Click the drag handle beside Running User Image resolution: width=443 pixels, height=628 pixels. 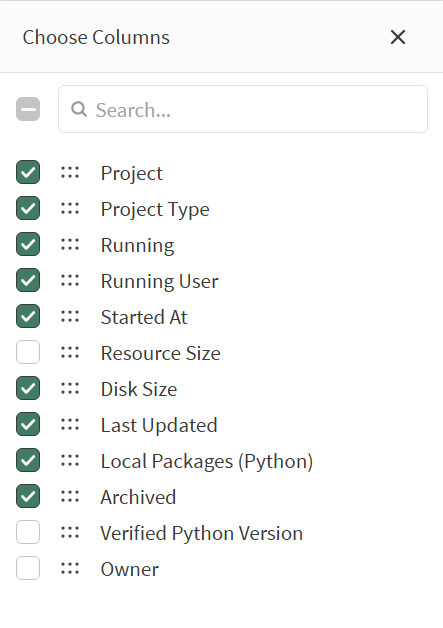(70, 280)
